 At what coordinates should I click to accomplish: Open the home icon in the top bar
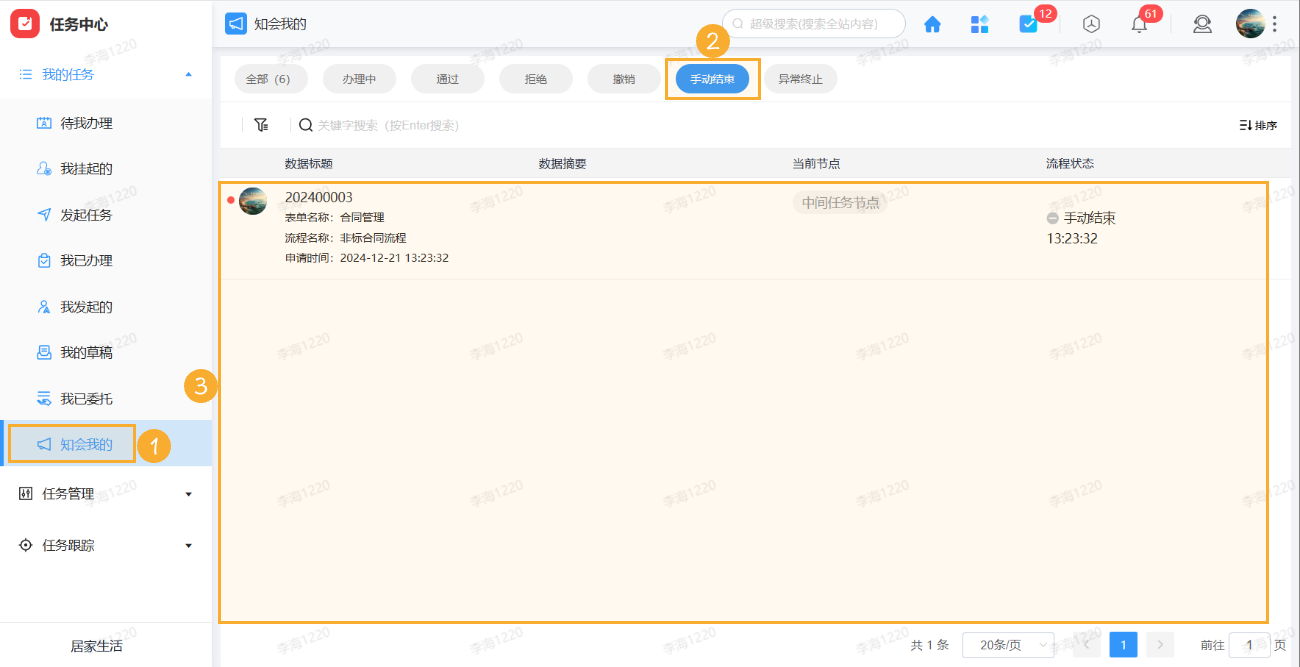coord(932,23)
